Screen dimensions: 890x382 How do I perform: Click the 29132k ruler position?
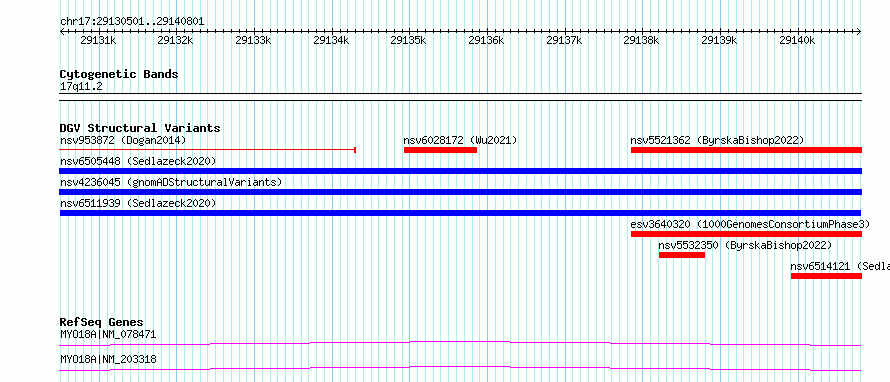[x=175, y=40]
